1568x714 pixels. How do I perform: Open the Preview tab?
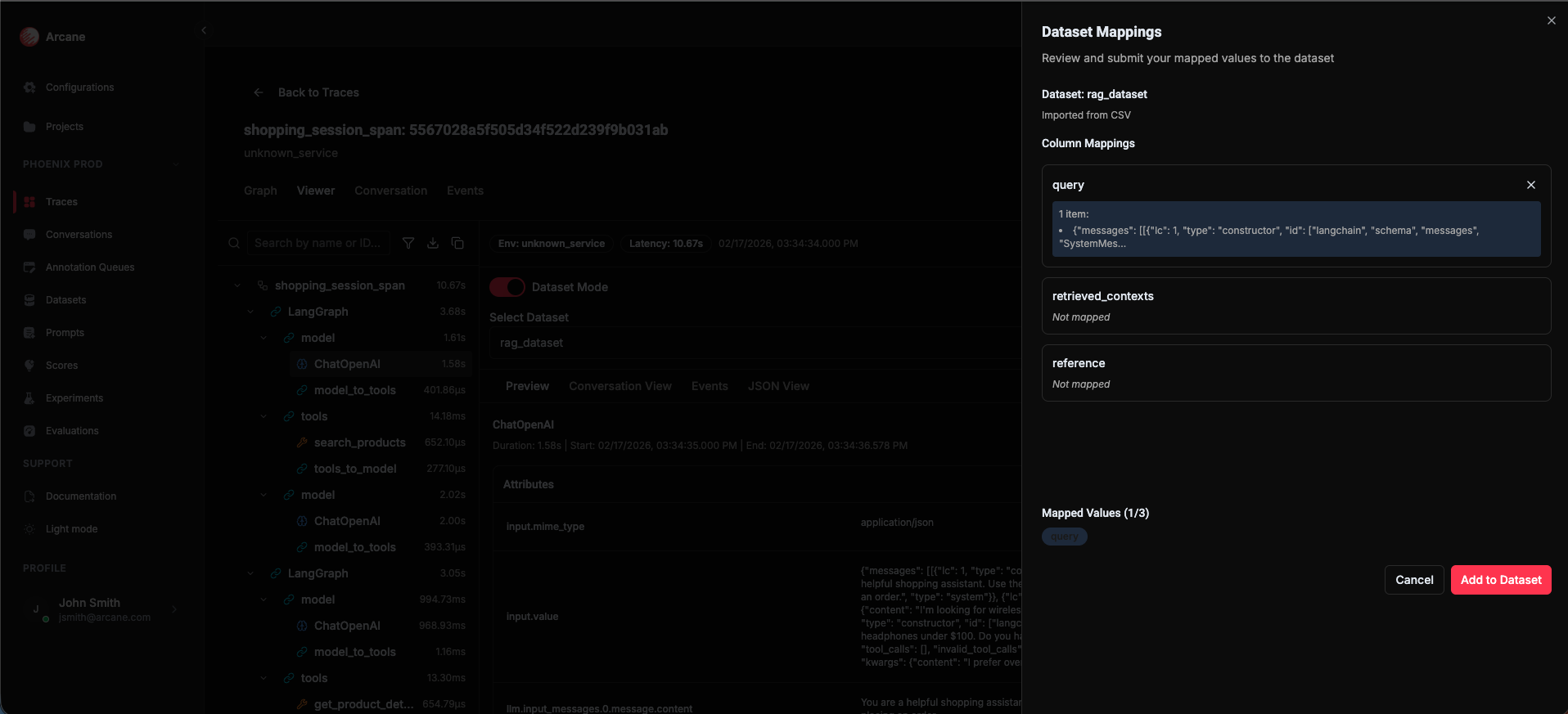527,386
